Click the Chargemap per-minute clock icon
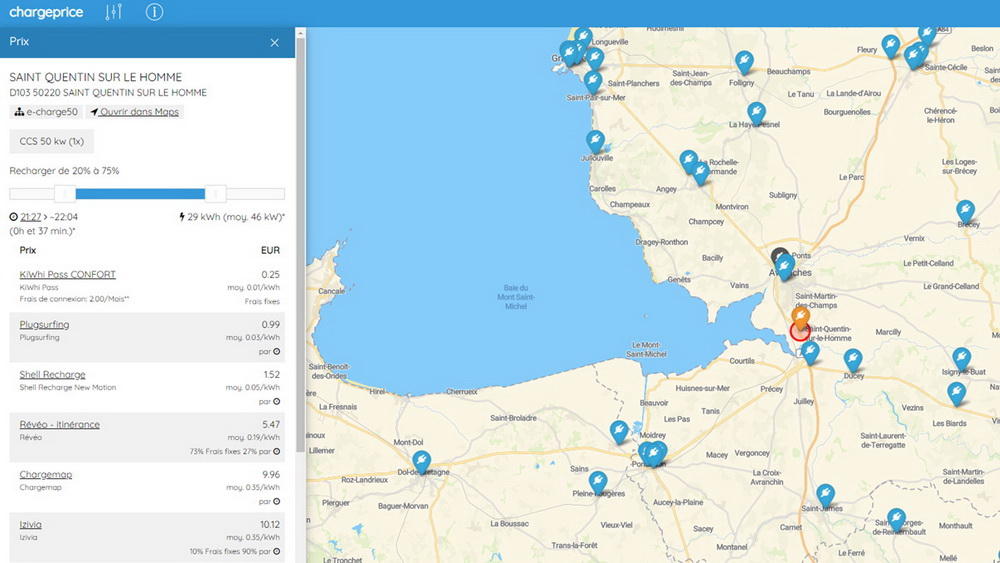The width and height of the screenshot is (1000, 563). [x=277, y=502]
